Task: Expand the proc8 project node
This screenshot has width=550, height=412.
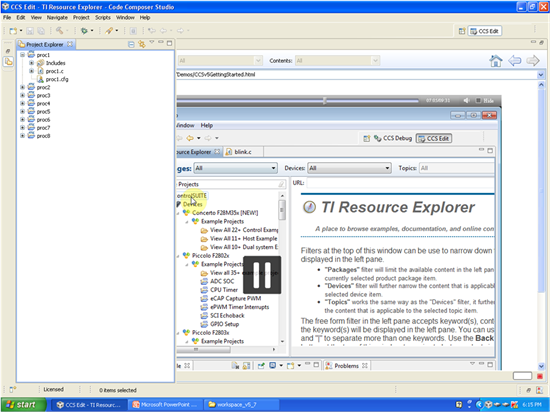Action: (22, 136)
